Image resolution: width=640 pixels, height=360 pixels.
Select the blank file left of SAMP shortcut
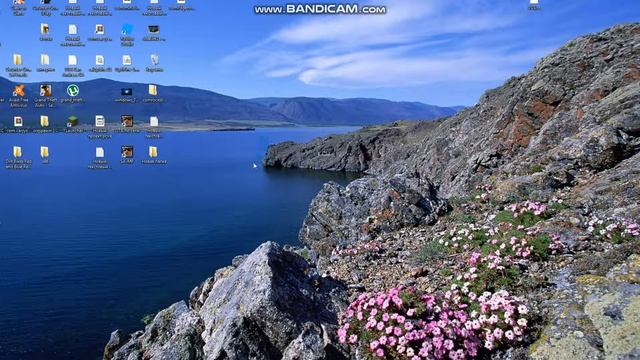100,152
